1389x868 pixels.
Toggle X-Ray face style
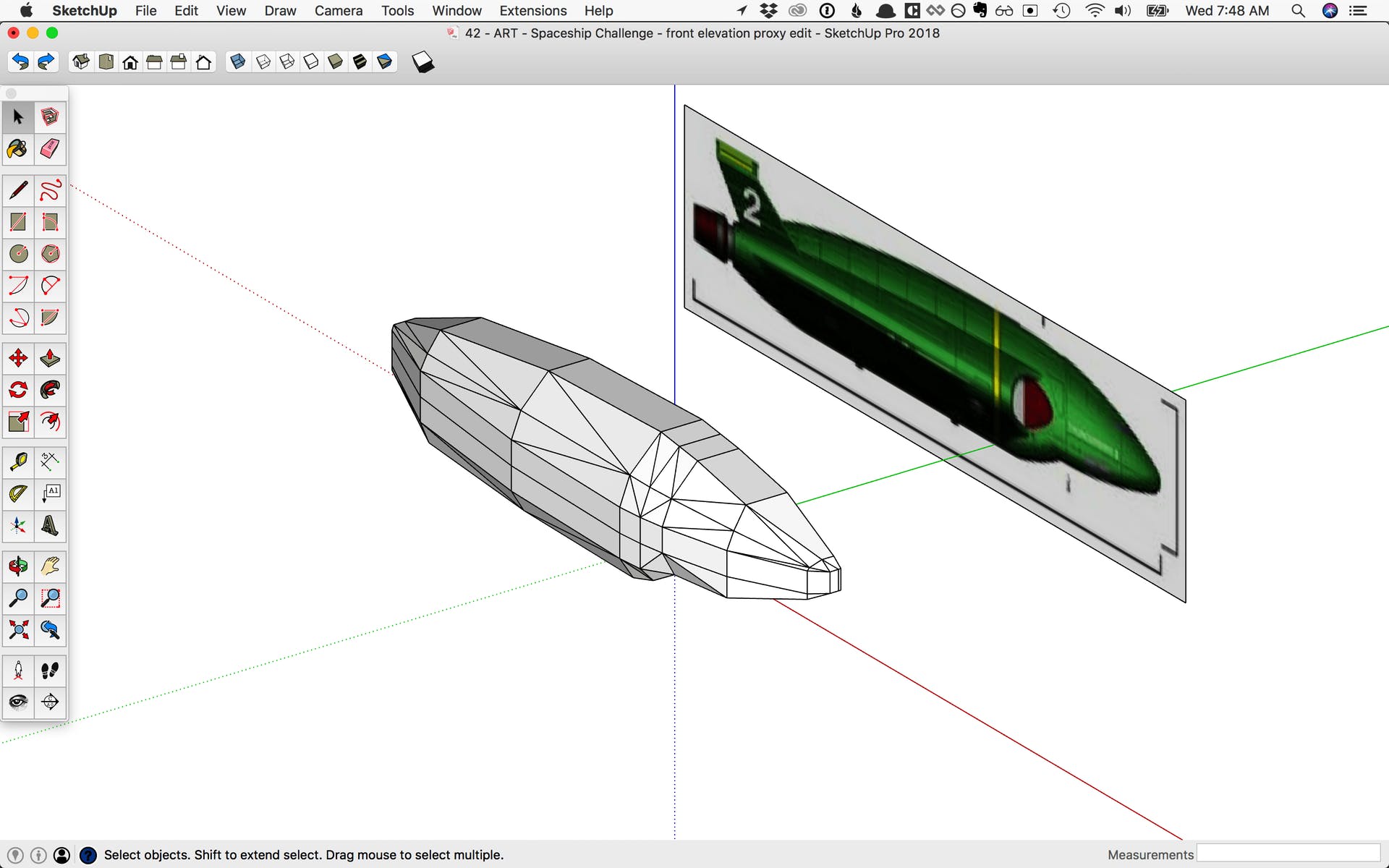(x=237, y=62)
